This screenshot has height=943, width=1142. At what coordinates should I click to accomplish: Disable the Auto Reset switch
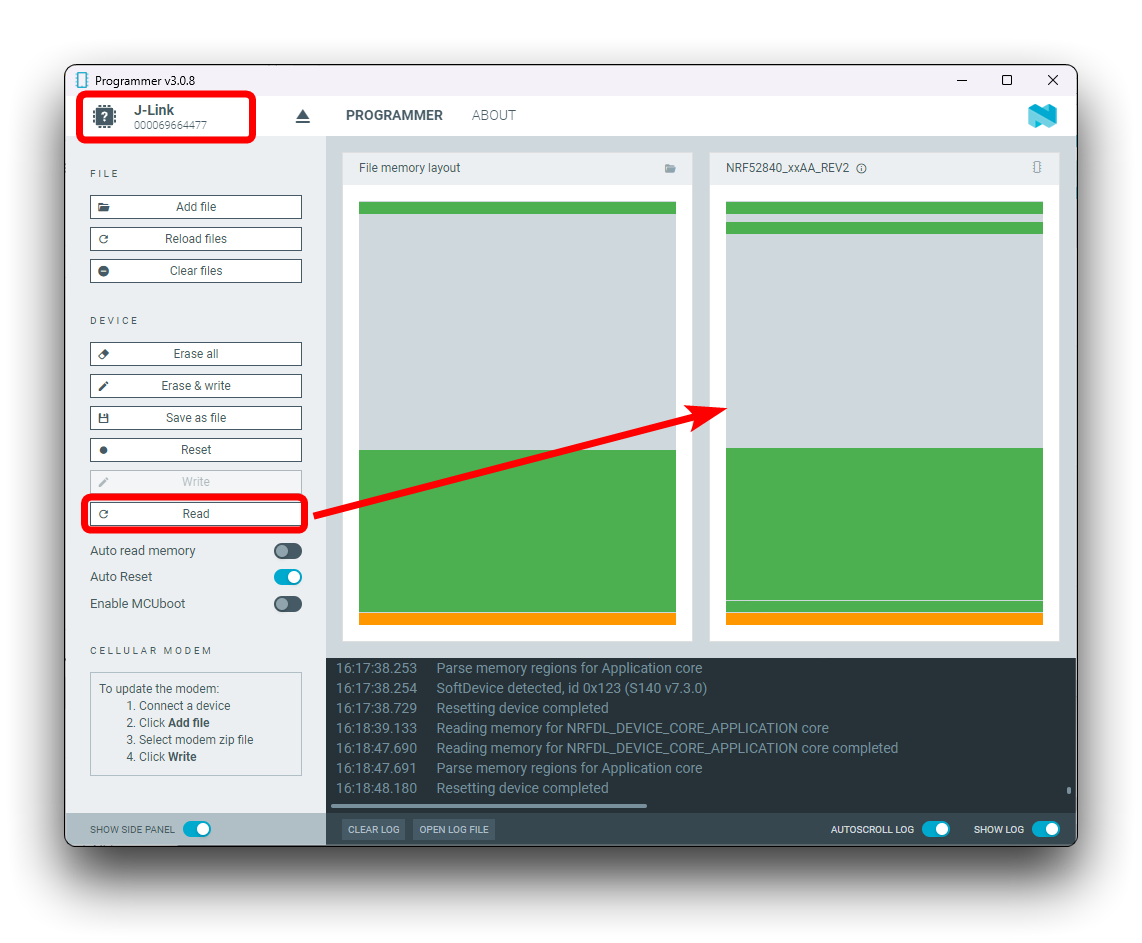click(288, 577)
